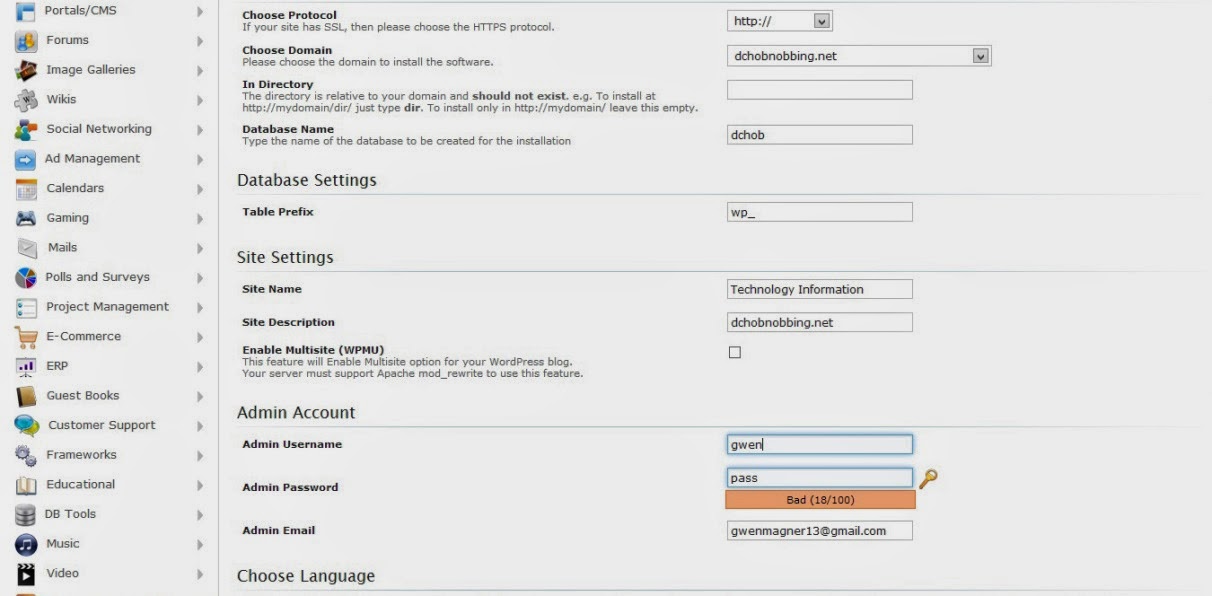The image size is (1212, 596).
Task: Select the Educational label
Action: pyautogui.click(x=80, y=484)
